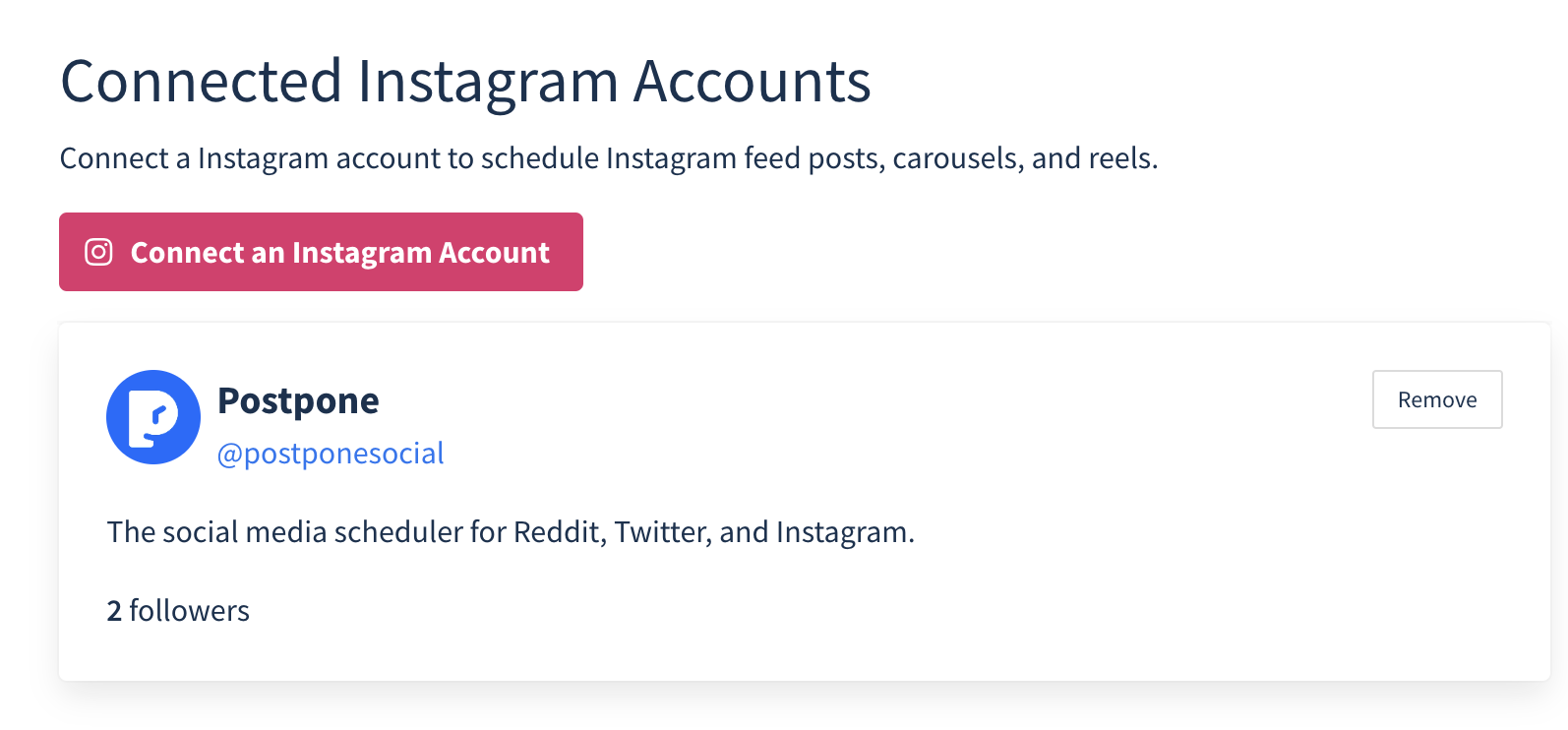Click the word Instagram in the bio text

(x=843, y=532)
